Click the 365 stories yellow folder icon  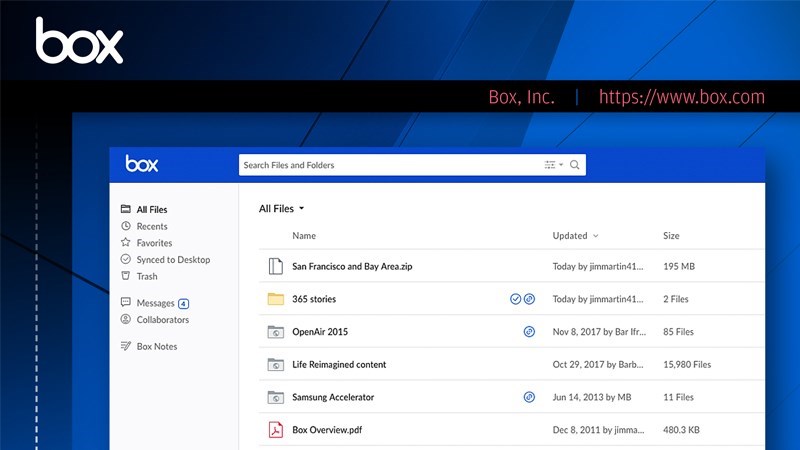pos(276,298)
